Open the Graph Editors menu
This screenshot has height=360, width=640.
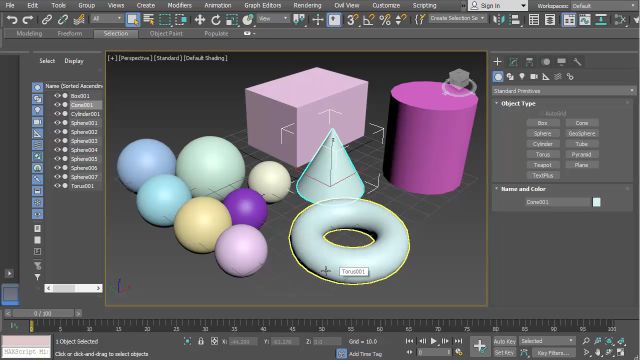[x=262, y=5]
